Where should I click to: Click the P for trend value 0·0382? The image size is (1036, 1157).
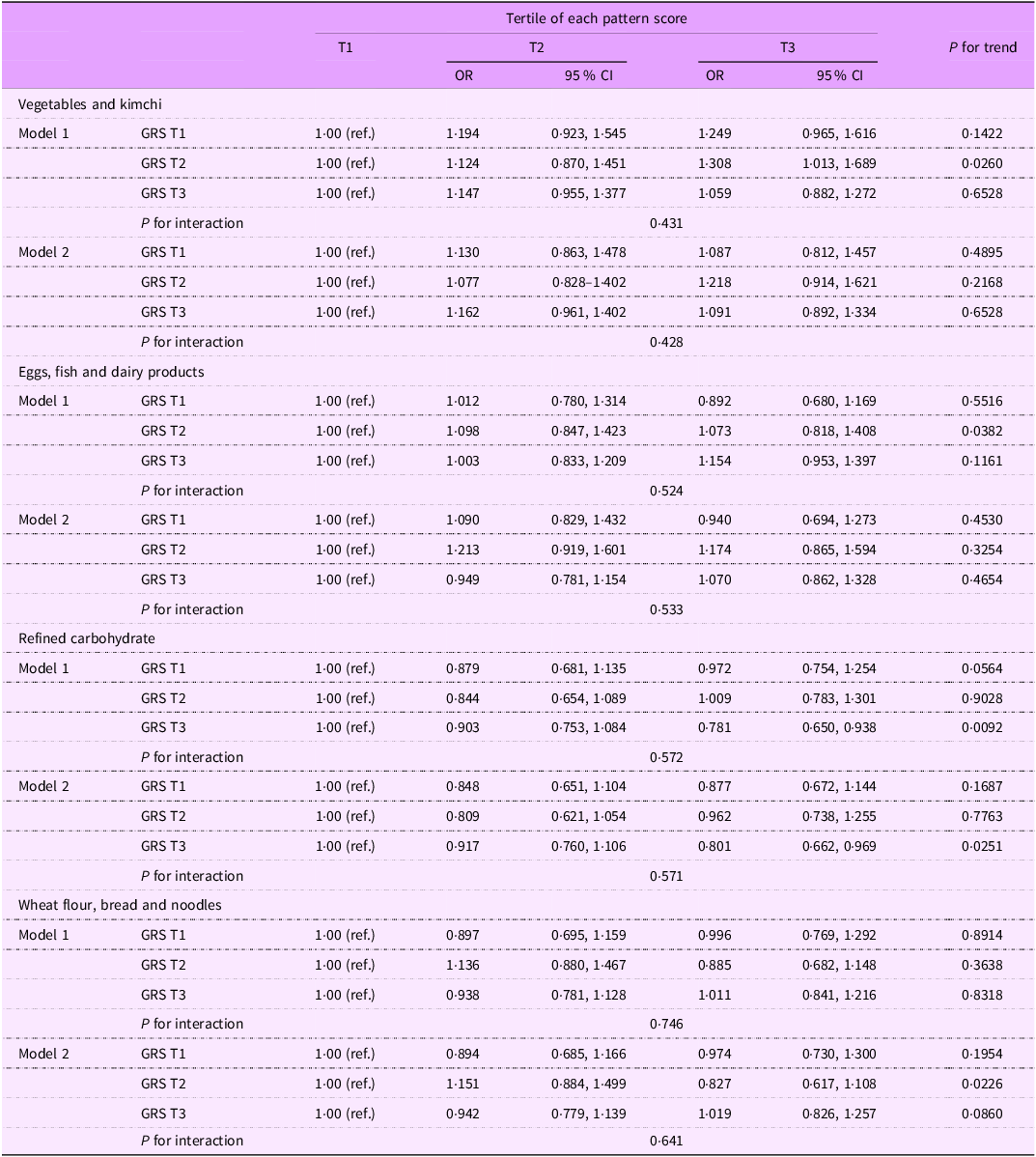(982, 431)
